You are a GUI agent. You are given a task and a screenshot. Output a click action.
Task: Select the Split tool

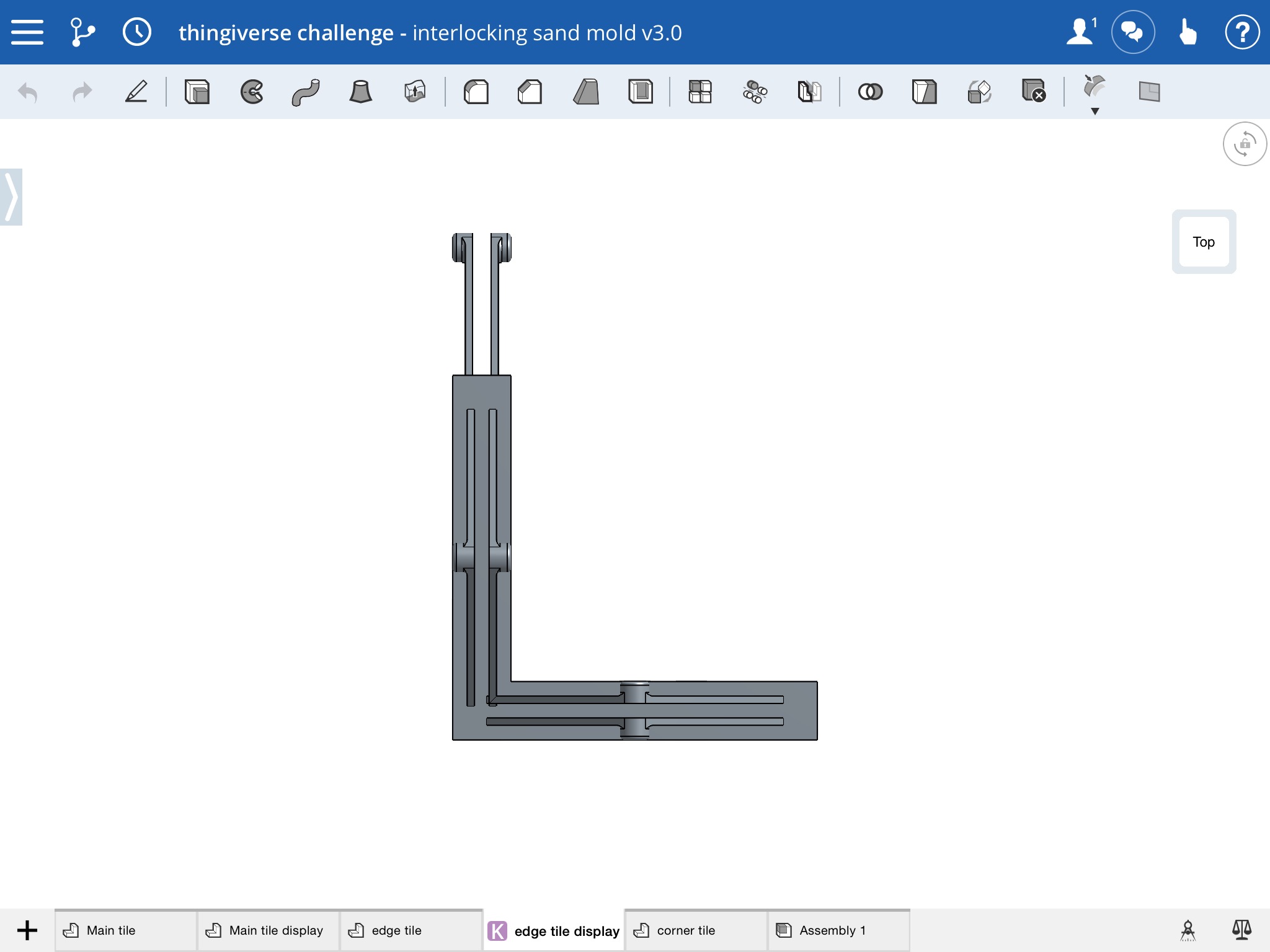pyautogui.click(x=925, y=92)
